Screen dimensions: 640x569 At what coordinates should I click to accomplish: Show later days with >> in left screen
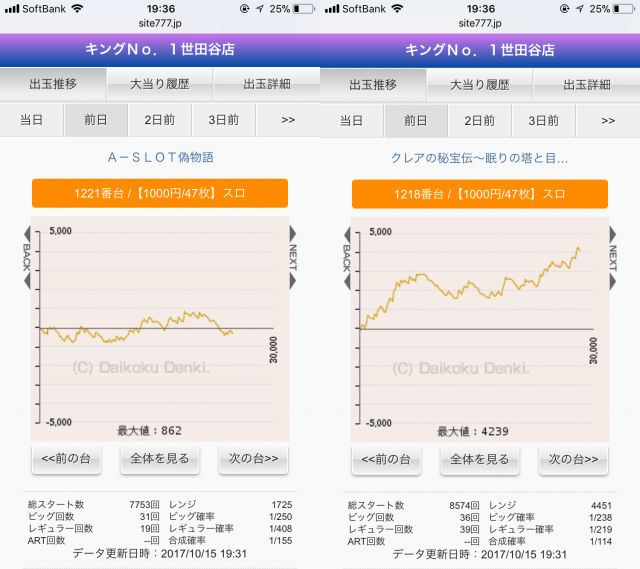(288, 120)
